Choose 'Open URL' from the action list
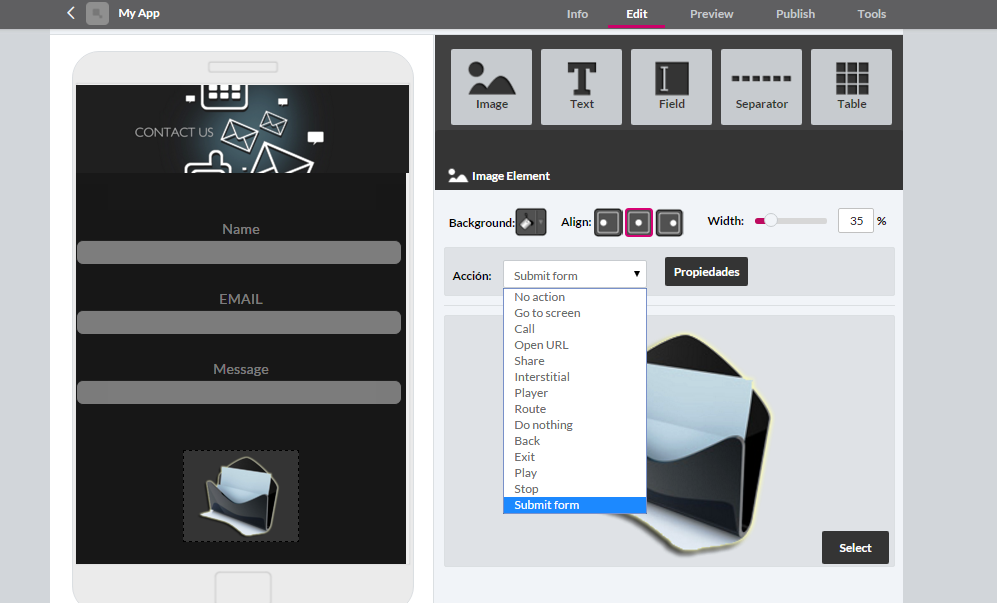 click(x=575, y=345)
